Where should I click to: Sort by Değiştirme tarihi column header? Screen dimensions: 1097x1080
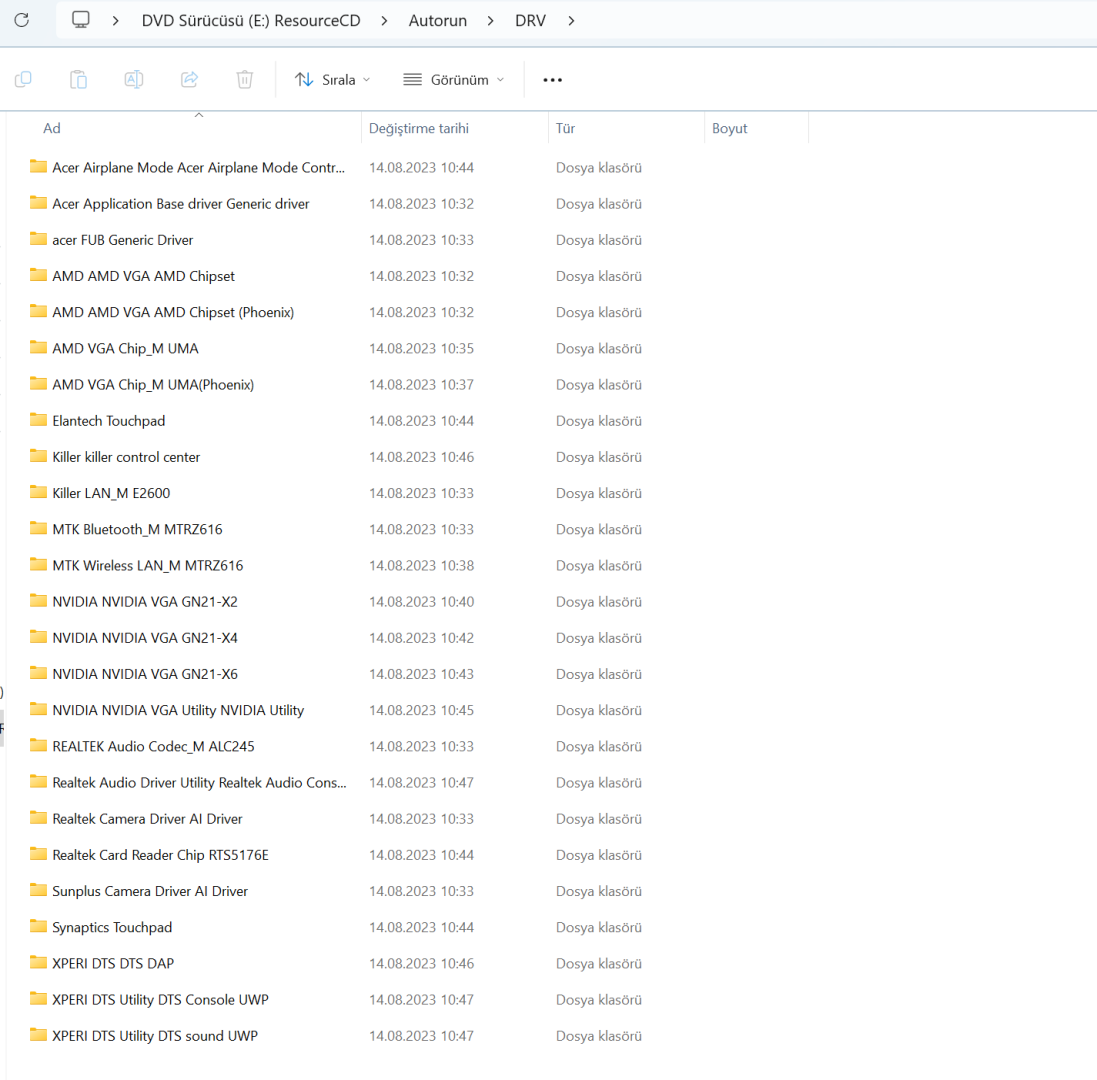[x=419, y=128]
